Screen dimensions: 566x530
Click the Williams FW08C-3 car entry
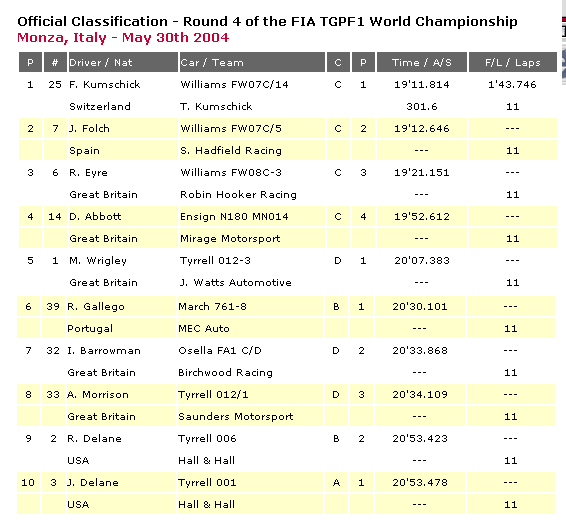pos(231,173)
